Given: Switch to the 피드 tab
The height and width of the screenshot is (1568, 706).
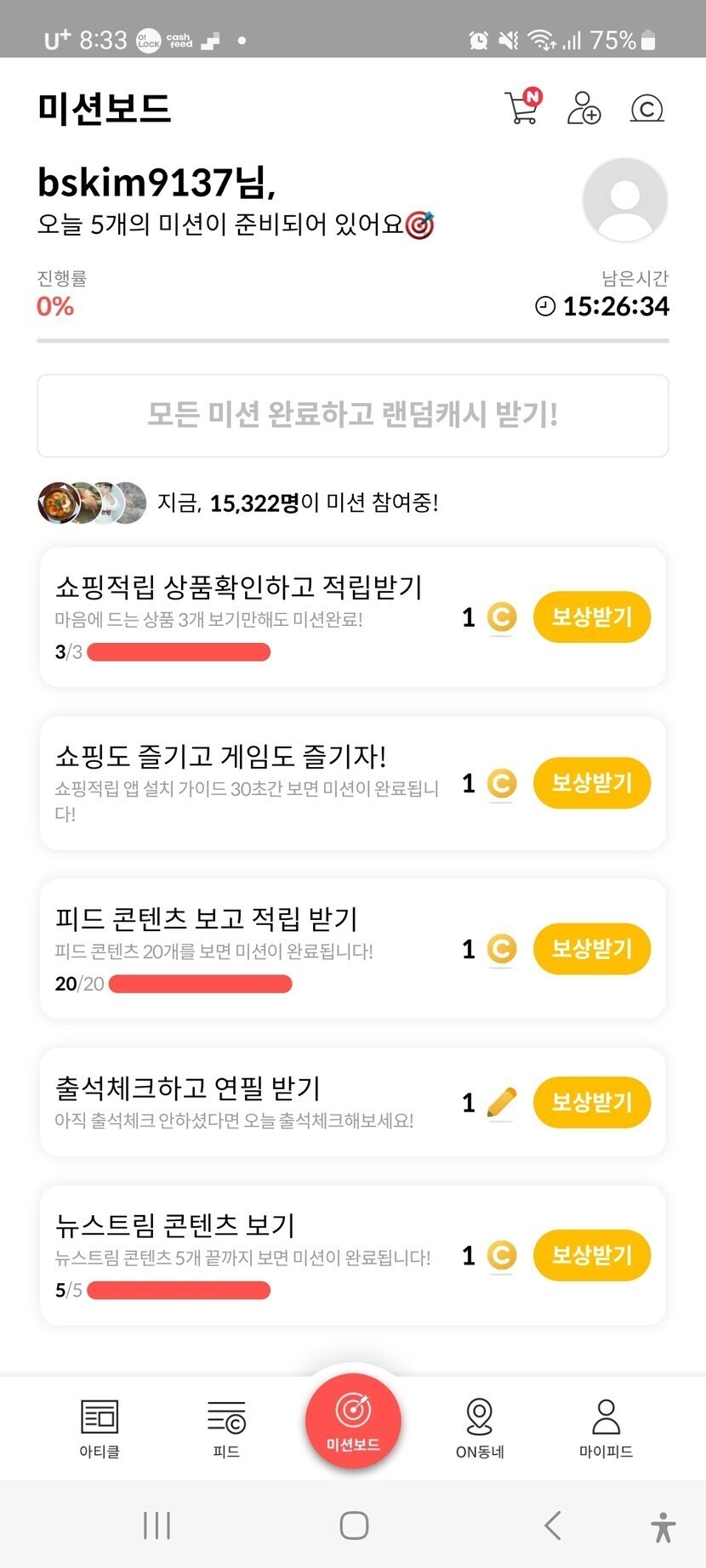Looking at the screenshot, I should (x=226, y=1428).
